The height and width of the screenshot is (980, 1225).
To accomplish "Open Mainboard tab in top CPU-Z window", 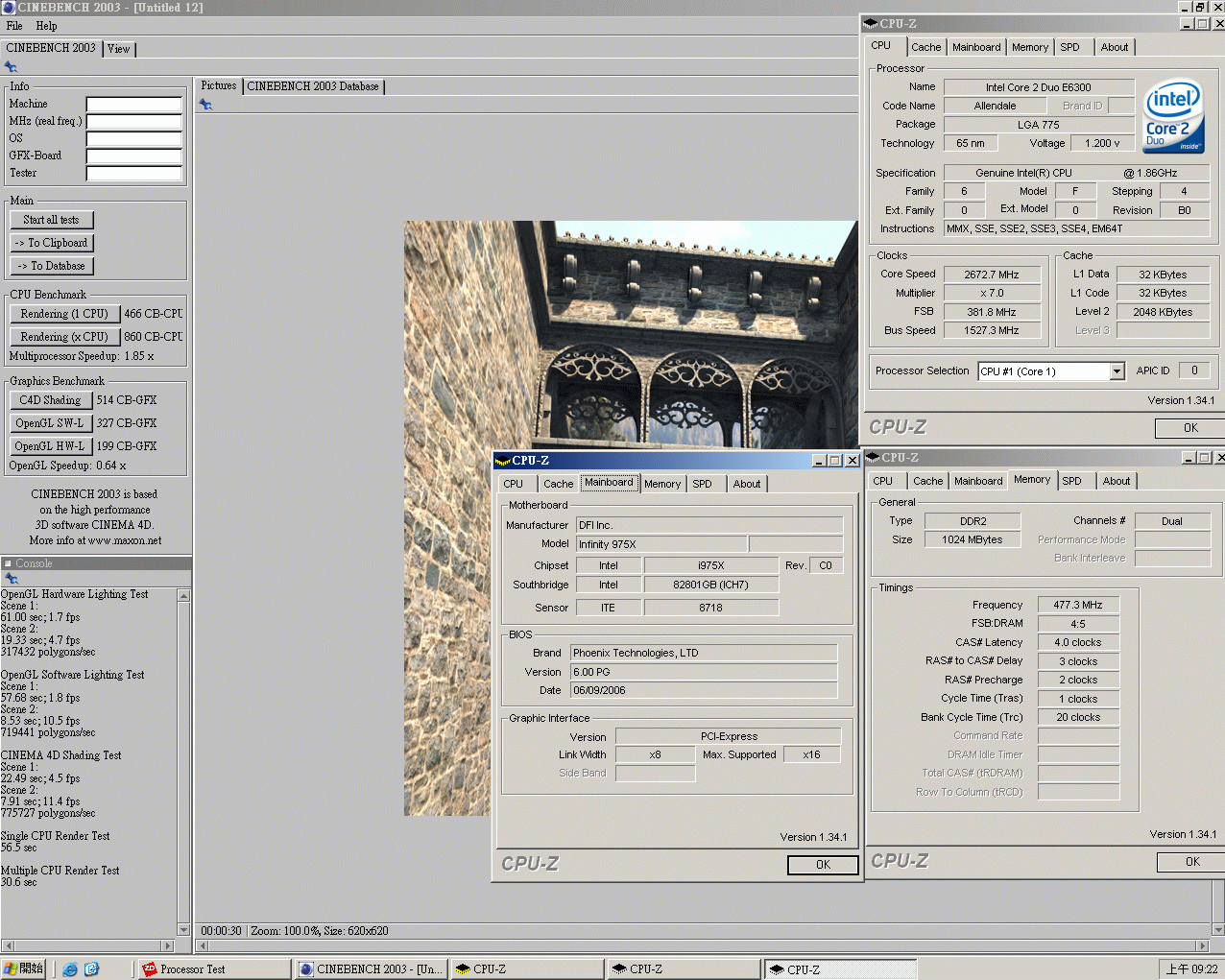I will click(x=976, y=47).
